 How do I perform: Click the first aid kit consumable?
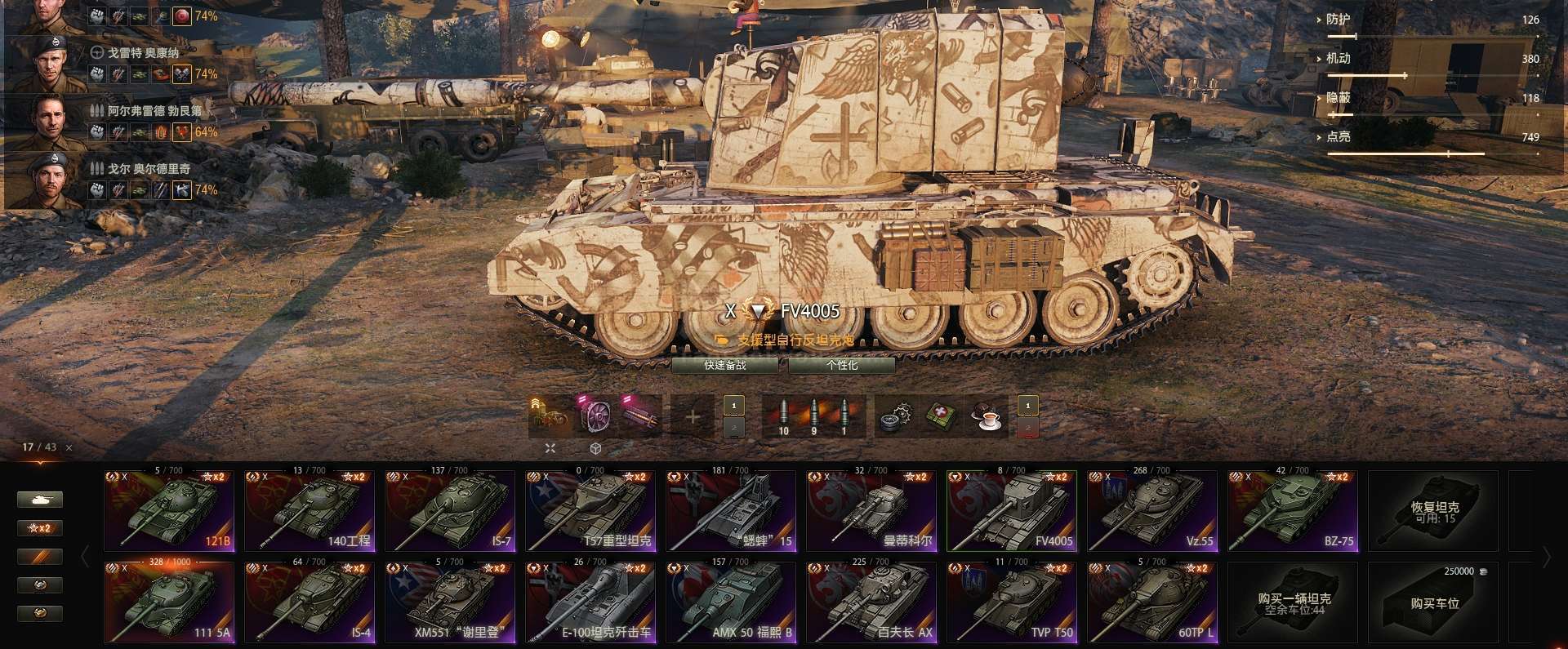(x=942, y=417)
